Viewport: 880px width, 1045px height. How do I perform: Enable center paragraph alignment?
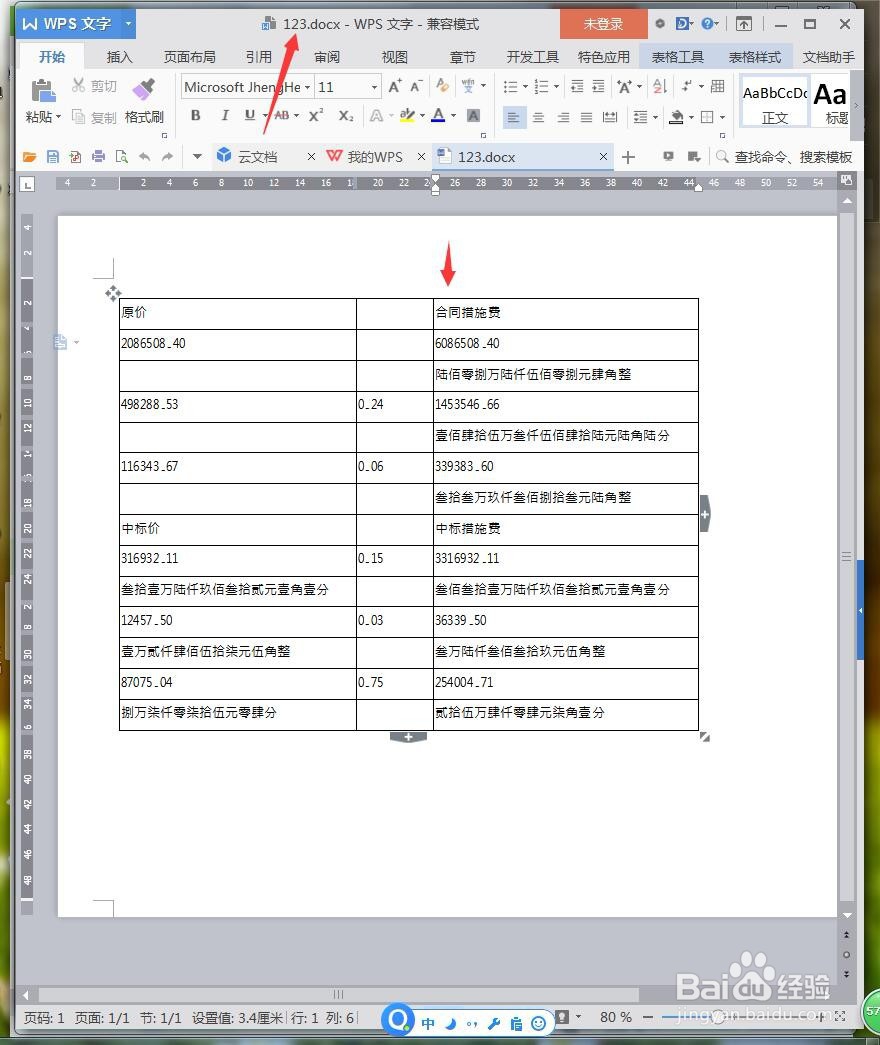(539, 117)
